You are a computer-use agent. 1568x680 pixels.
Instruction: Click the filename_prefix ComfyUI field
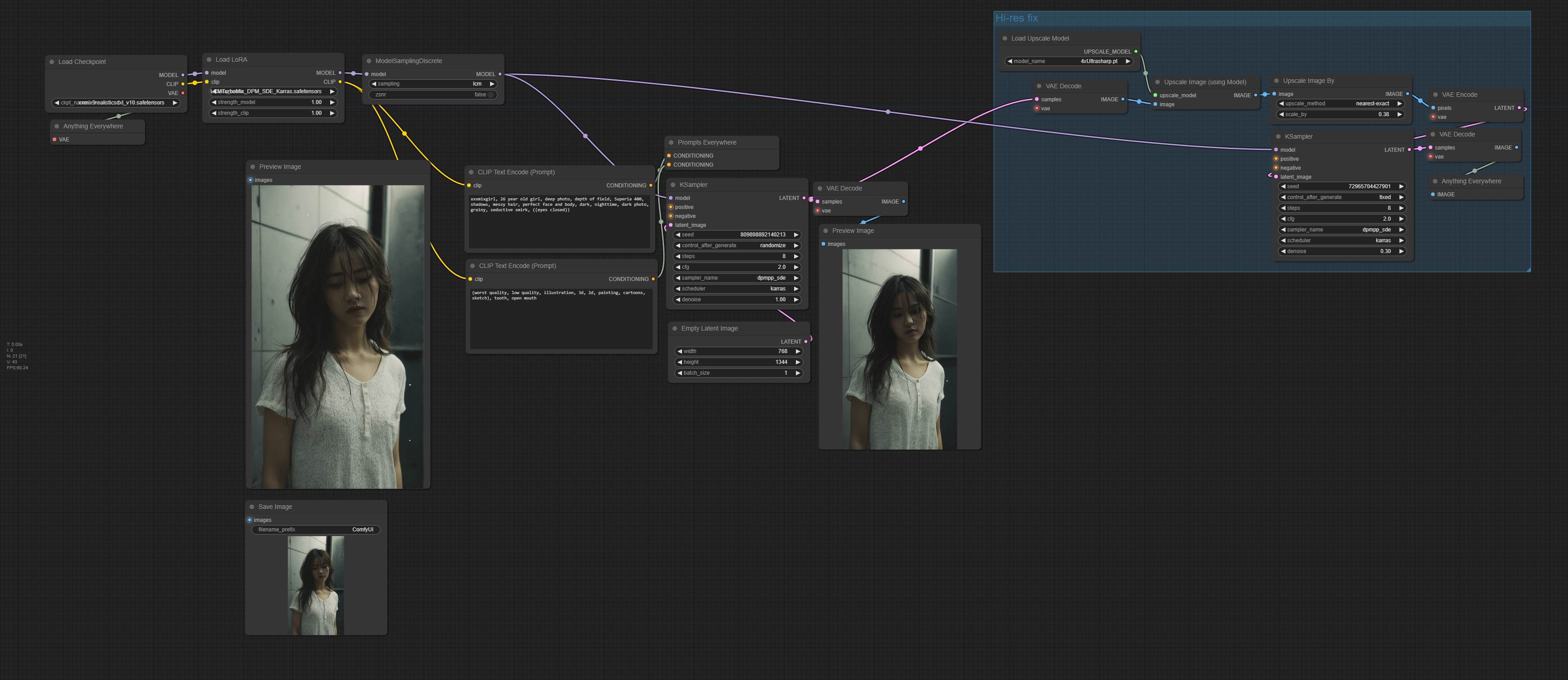point(316,530)
